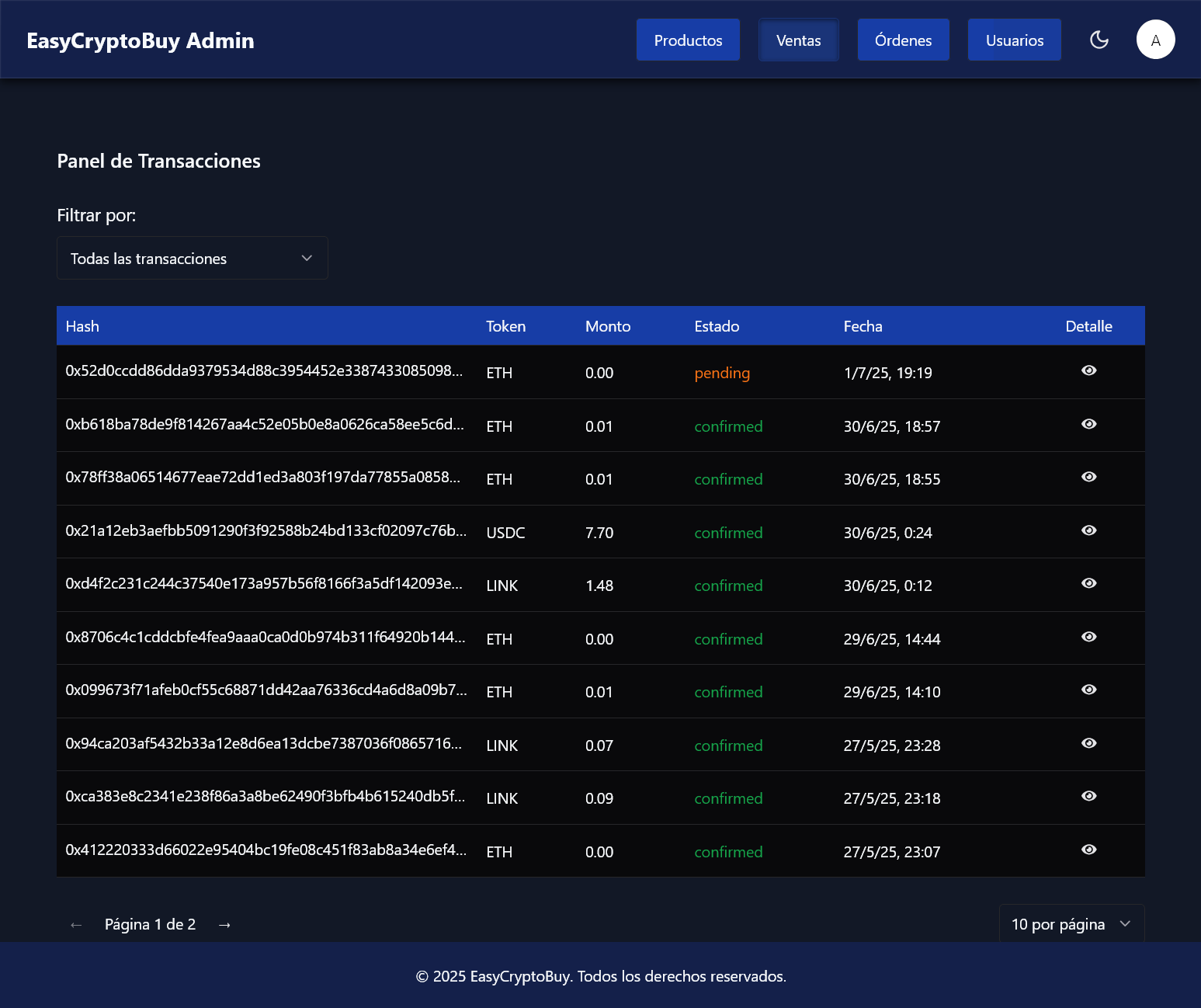View details of the 7.70 USDC transaction

click(1088, 530)
